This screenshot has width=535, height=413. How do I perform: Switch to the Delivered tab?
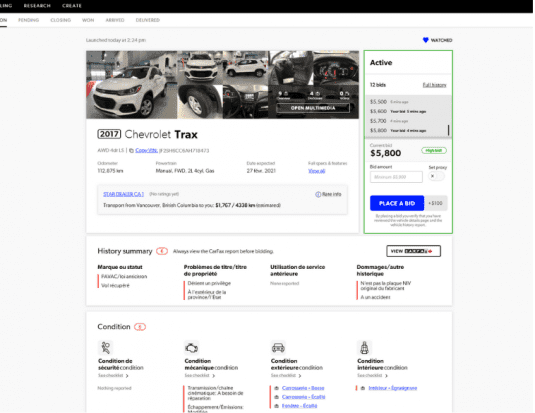click(x=148, y=20)
